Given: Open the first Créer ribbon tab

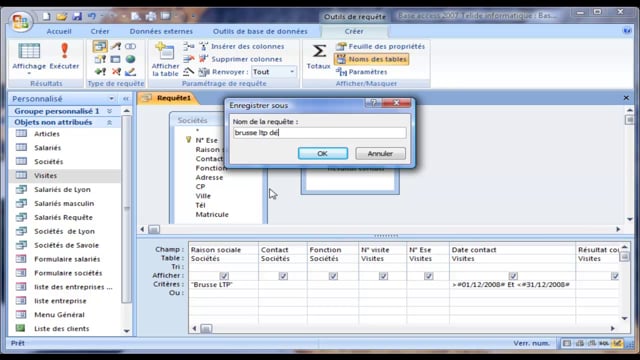Looking at the screenshot, I should tap(100, 31).
